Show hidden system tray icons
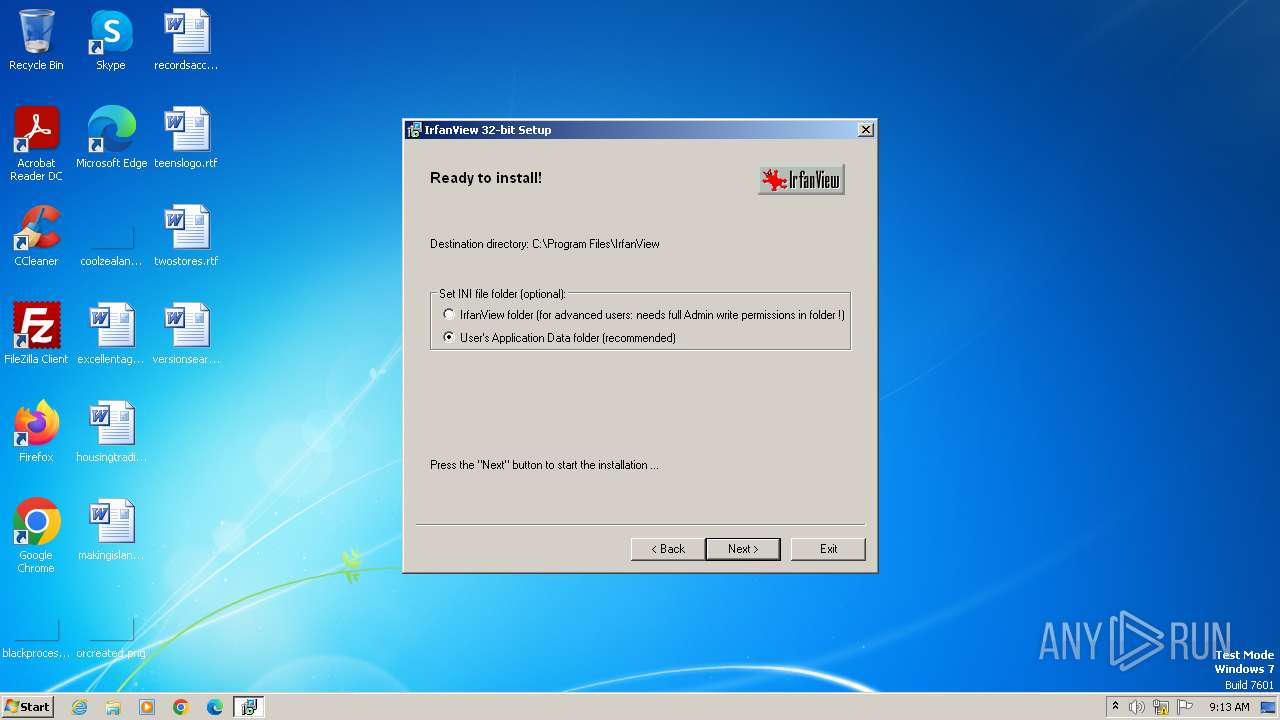Viewport: 1280px width, 720px height. [x=1115, y=707]
